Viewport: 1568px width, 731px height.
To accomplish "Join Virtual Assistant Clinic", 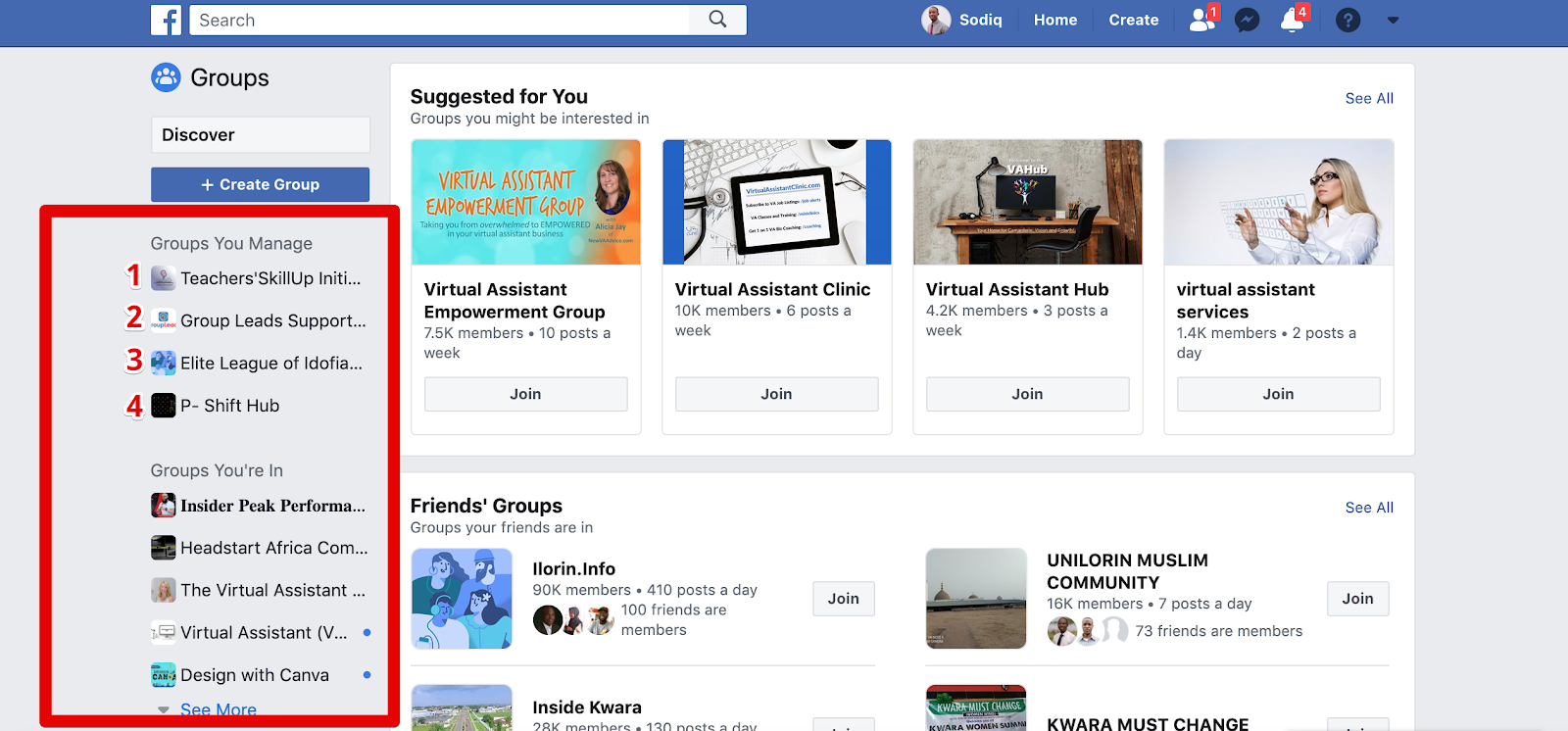I will [776, 394].
